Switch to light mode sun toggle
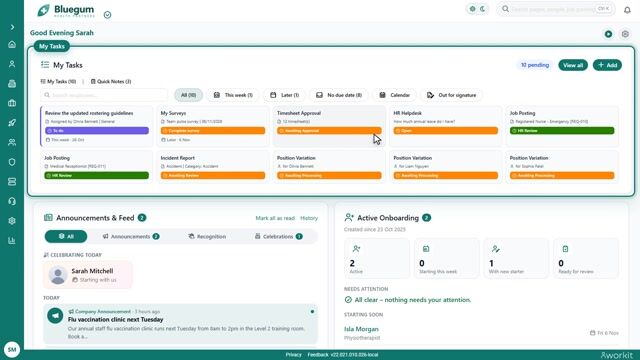 [x=472, y=9]
